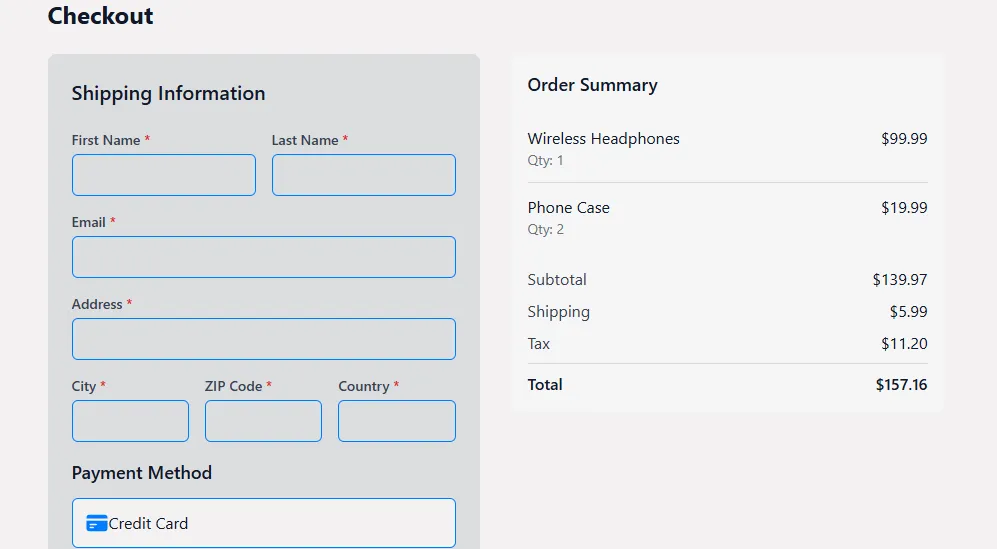997x549 pixels.
Task: Click the Address text field
Action: (263, 339)
